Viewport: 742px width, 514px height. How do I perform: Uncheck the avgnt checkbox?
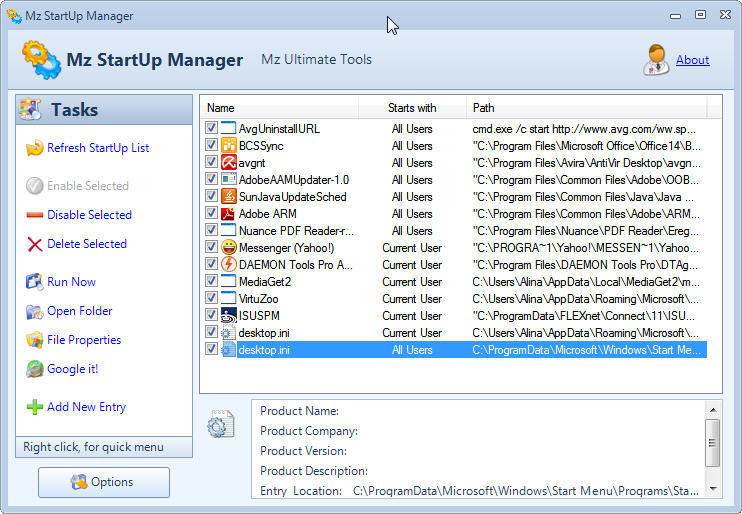click(211, 162)
